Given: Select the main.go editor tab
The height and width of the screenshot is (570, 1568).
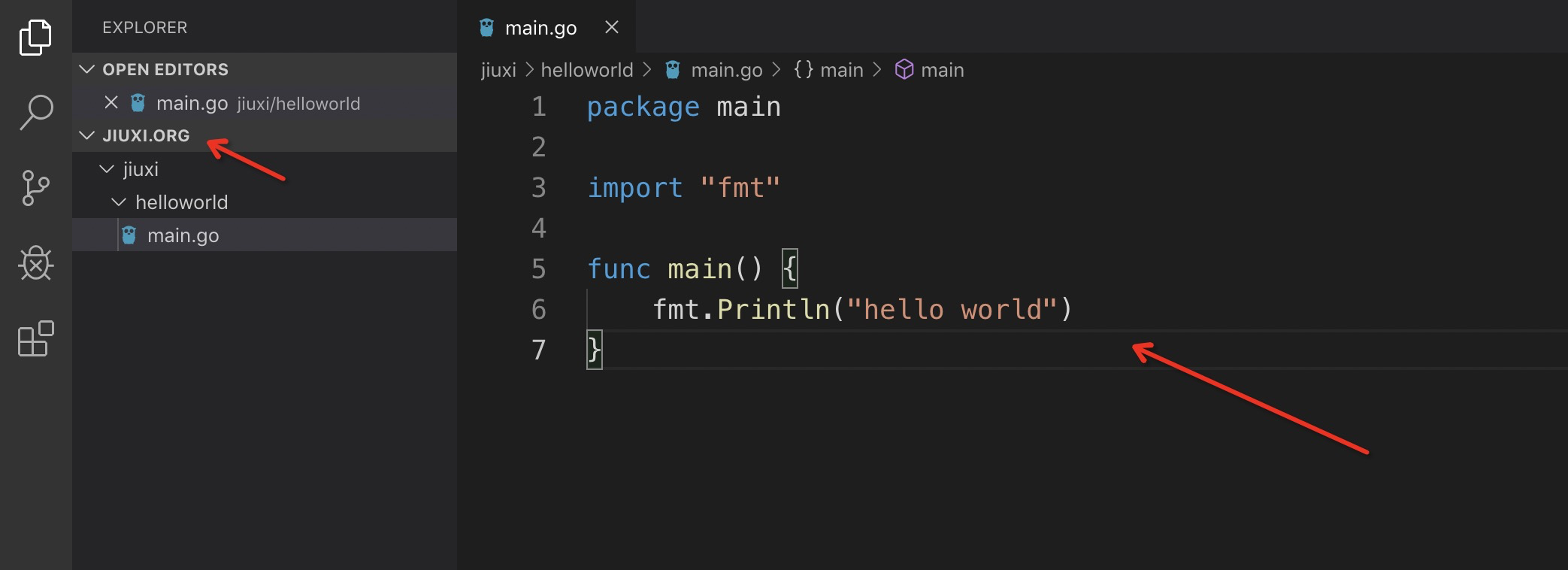Looking at the screenshot, I should pyautogui.click(x=546, y=27).
